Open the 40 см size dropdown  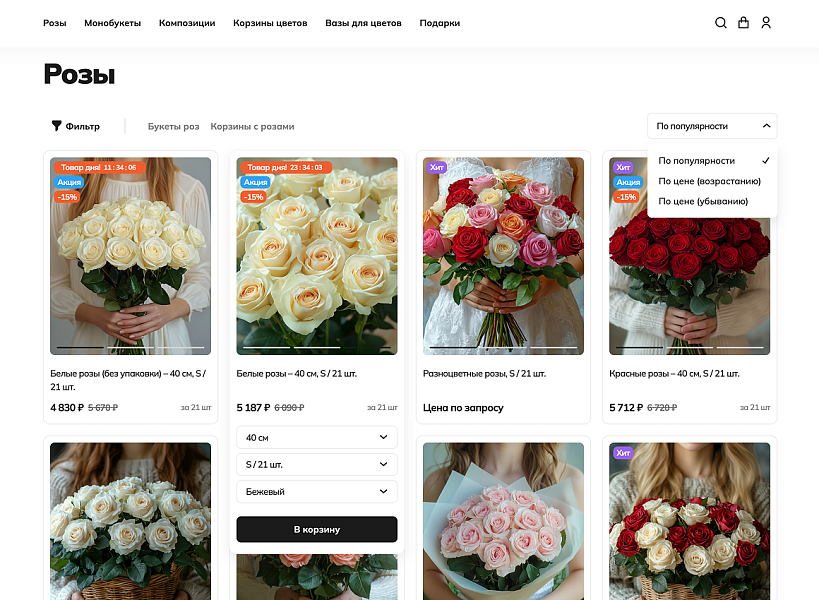pos(316,437)
